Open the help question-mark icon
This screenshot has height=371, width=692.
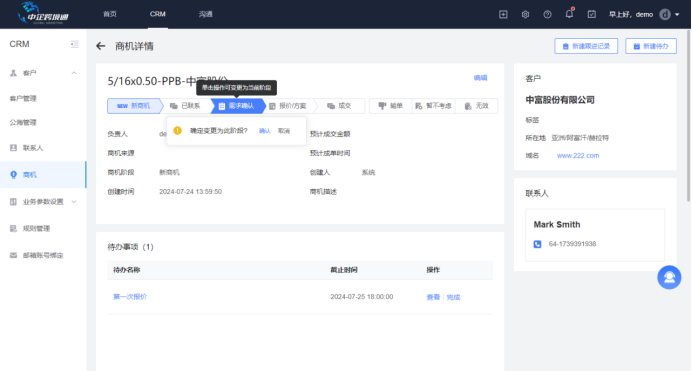(547, 15)
